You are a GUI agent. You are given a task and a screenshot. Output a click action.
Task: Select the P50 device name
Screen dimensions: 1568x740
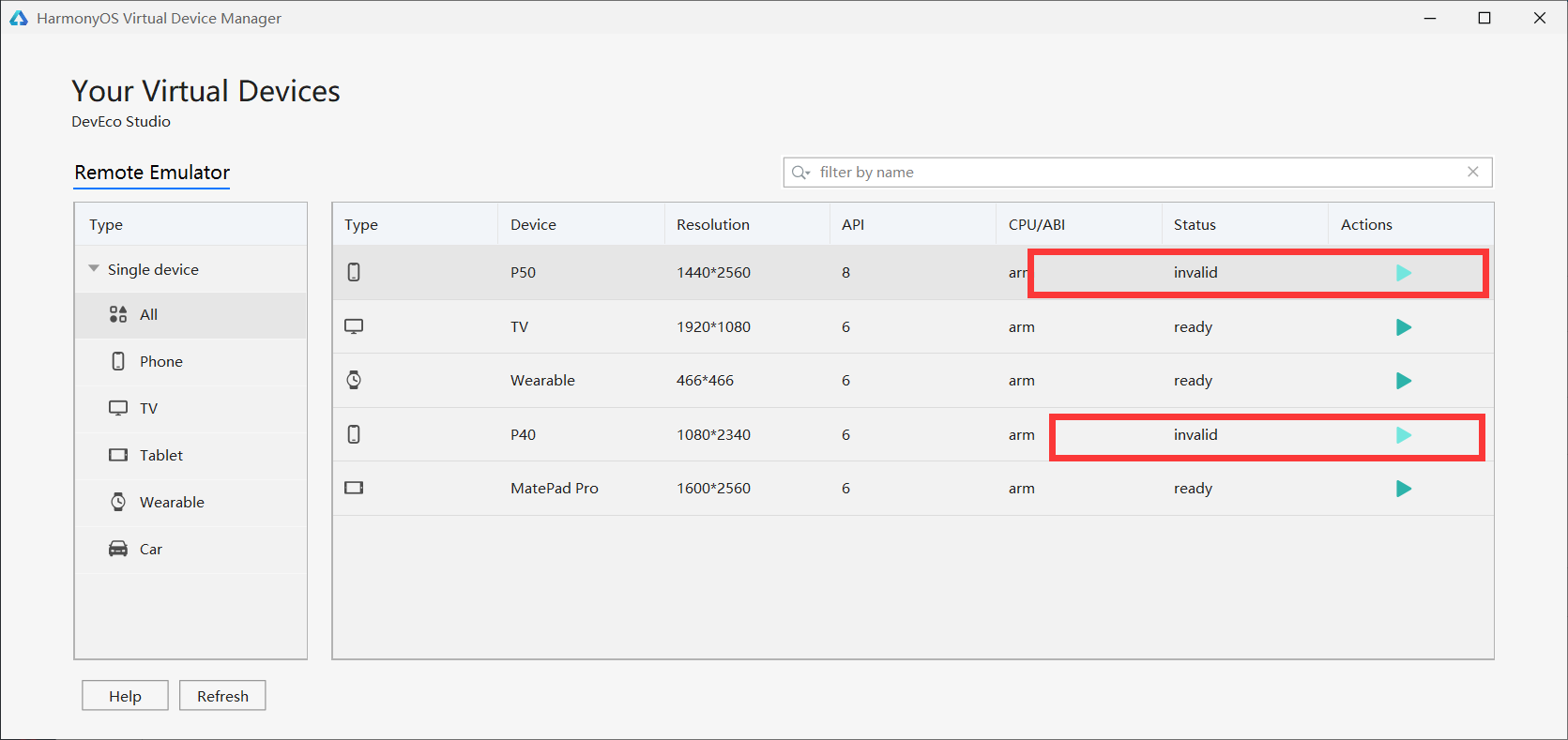pyautogui.click(x=523, y=273)
